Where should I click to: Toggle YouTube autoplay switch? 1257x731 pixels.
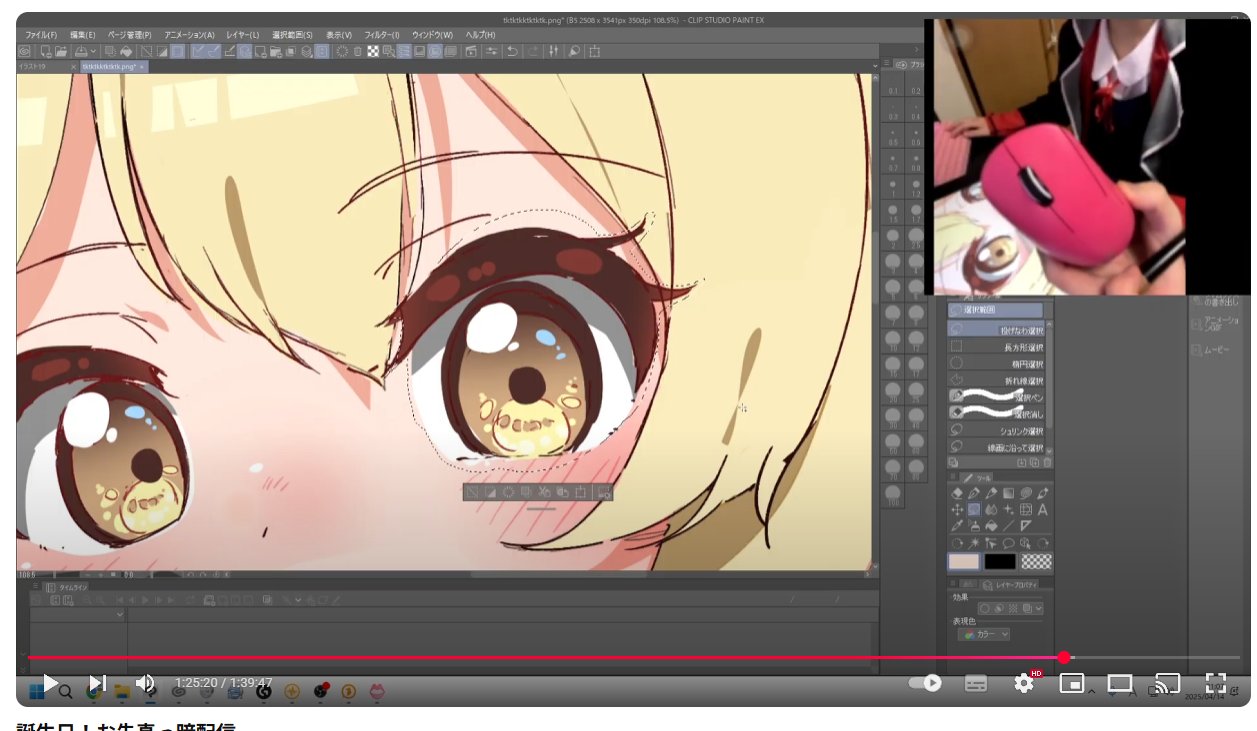[x=925, y=683]
